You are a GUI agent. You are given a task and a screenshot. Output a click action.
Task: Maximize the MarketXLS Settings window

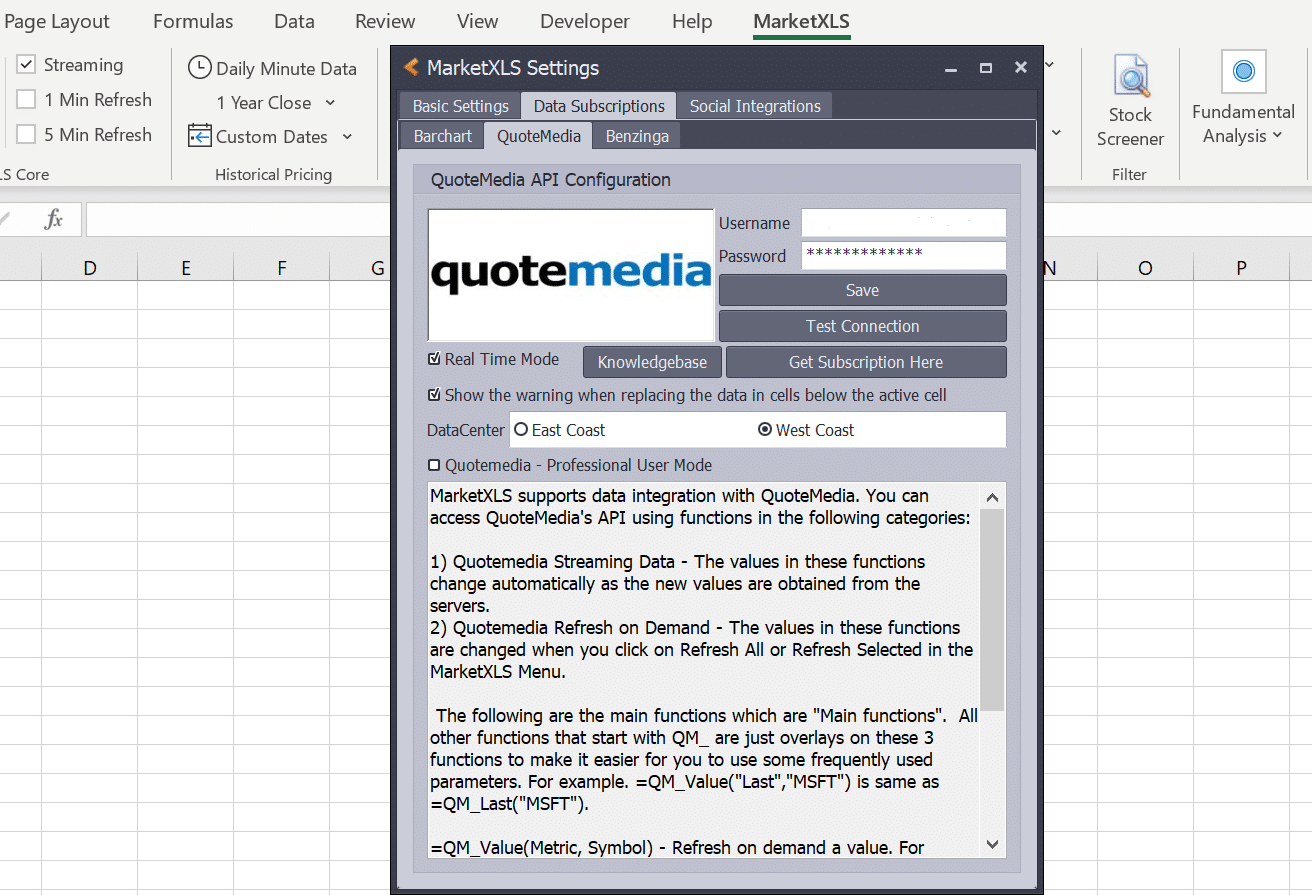tap(986, 68)
